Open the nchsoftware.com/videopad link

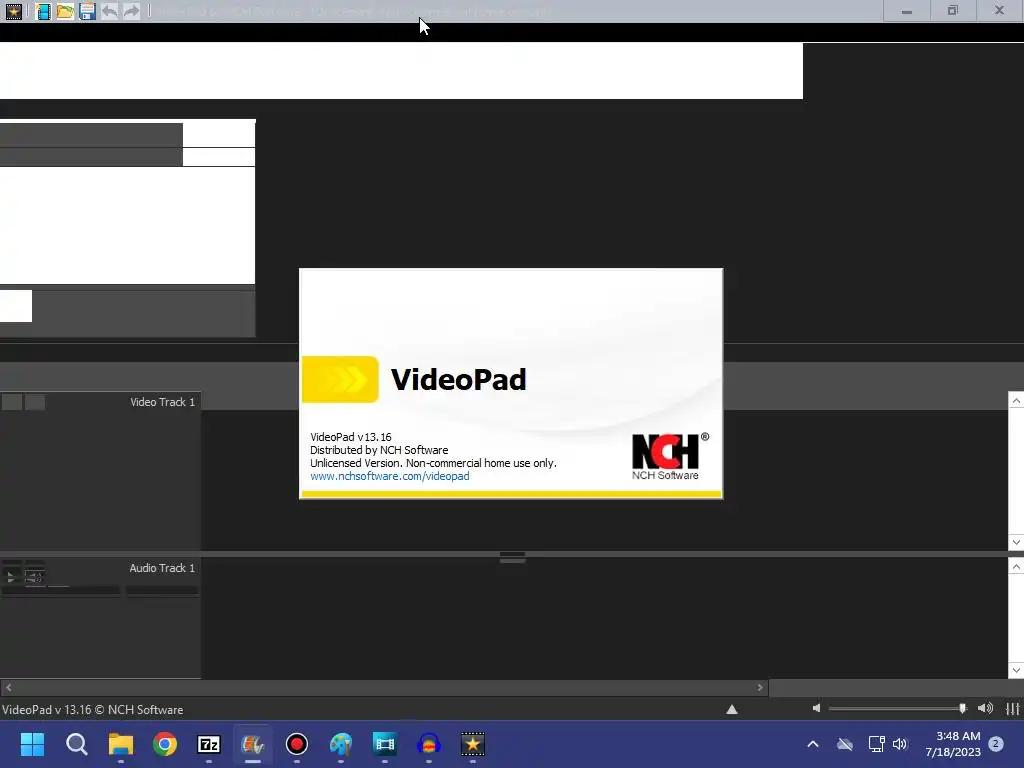click(x=389, y=476)
